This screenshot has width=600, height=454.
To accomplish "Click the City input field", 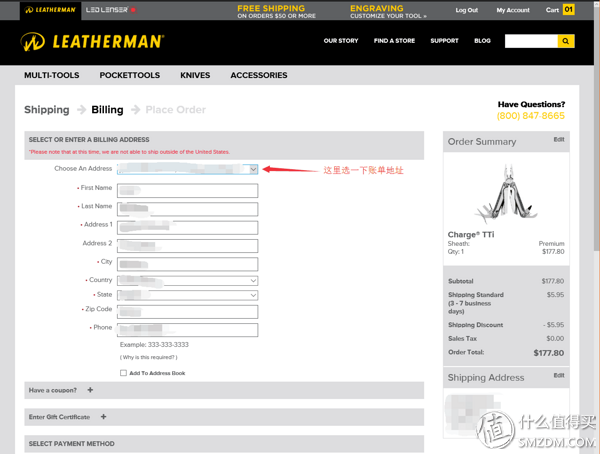I will tap(188, 264).
